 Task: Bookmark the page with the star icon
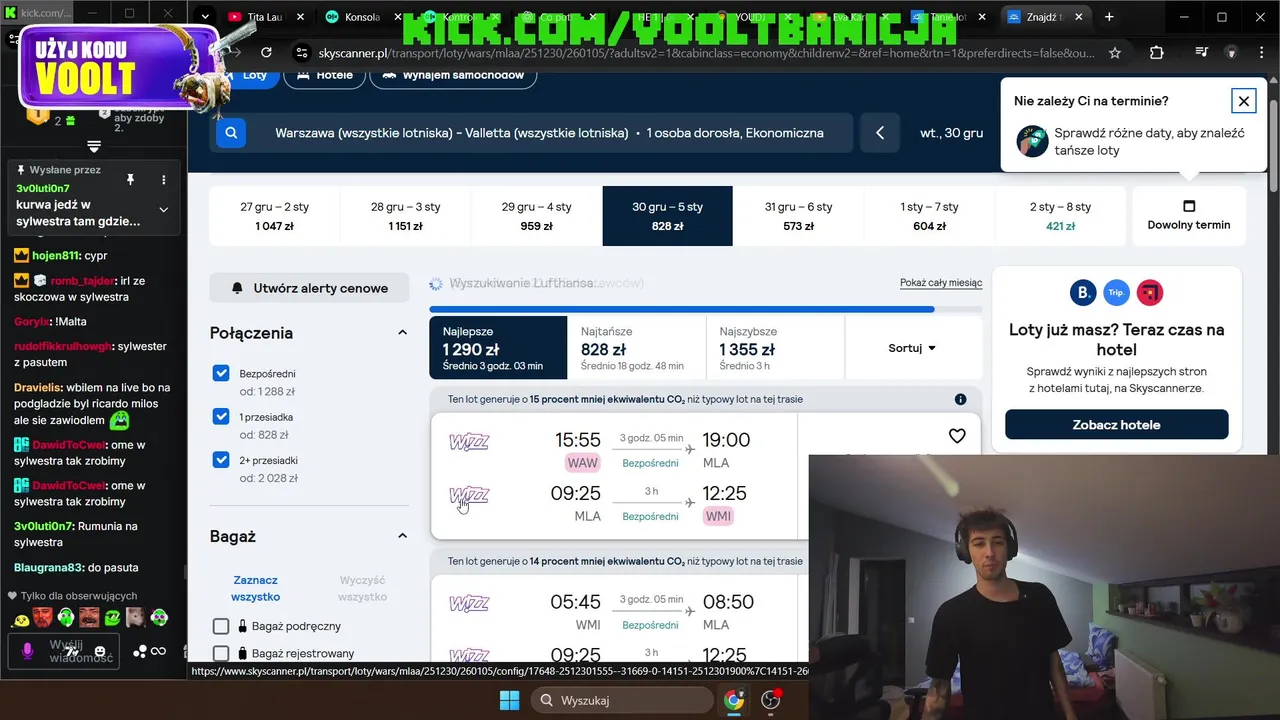tap(1115, 52)
